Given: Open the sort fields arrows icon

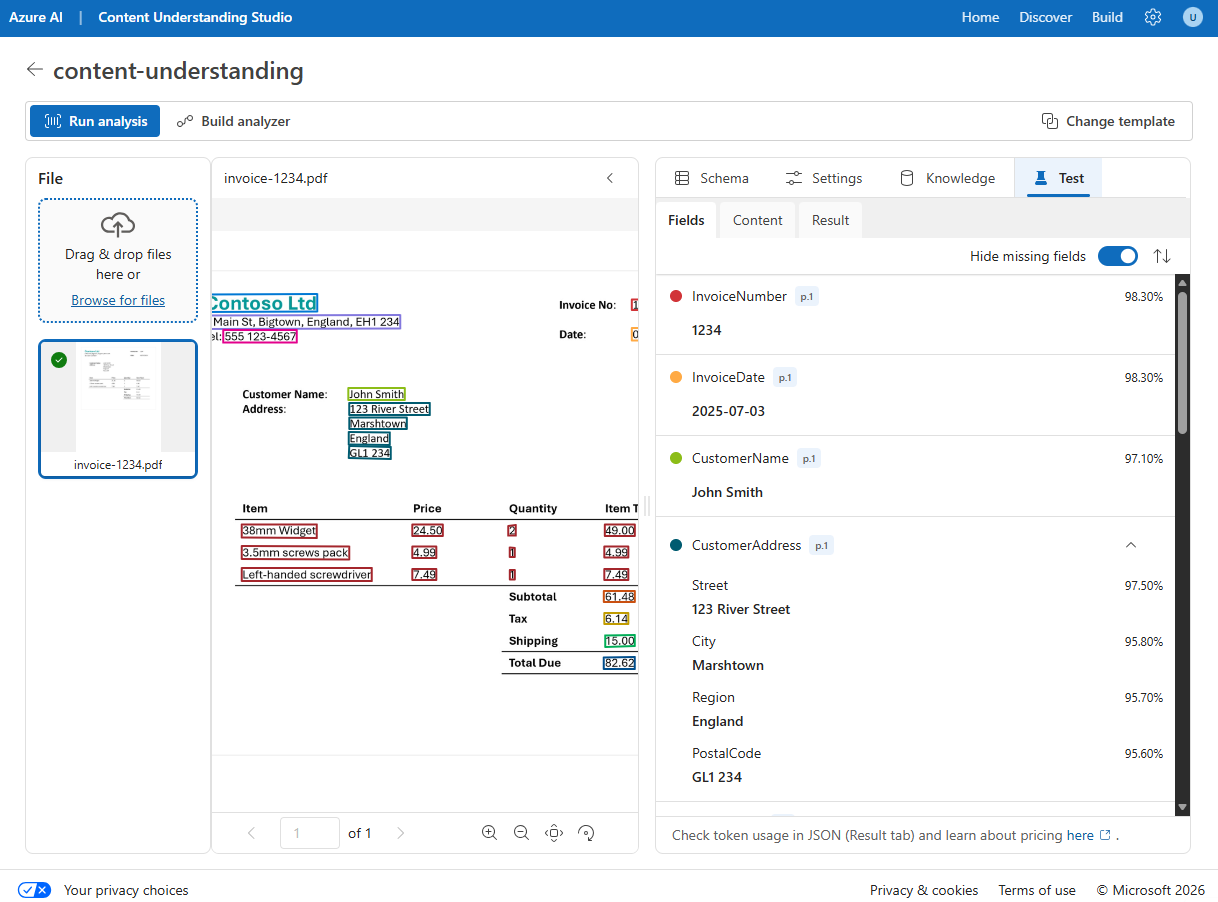Looking at the screenshot, I should pos(1162,256).
